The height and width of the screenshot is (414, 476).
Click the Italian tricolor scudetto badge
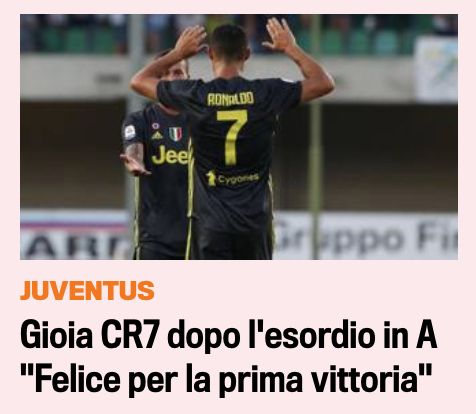(175, 134)
